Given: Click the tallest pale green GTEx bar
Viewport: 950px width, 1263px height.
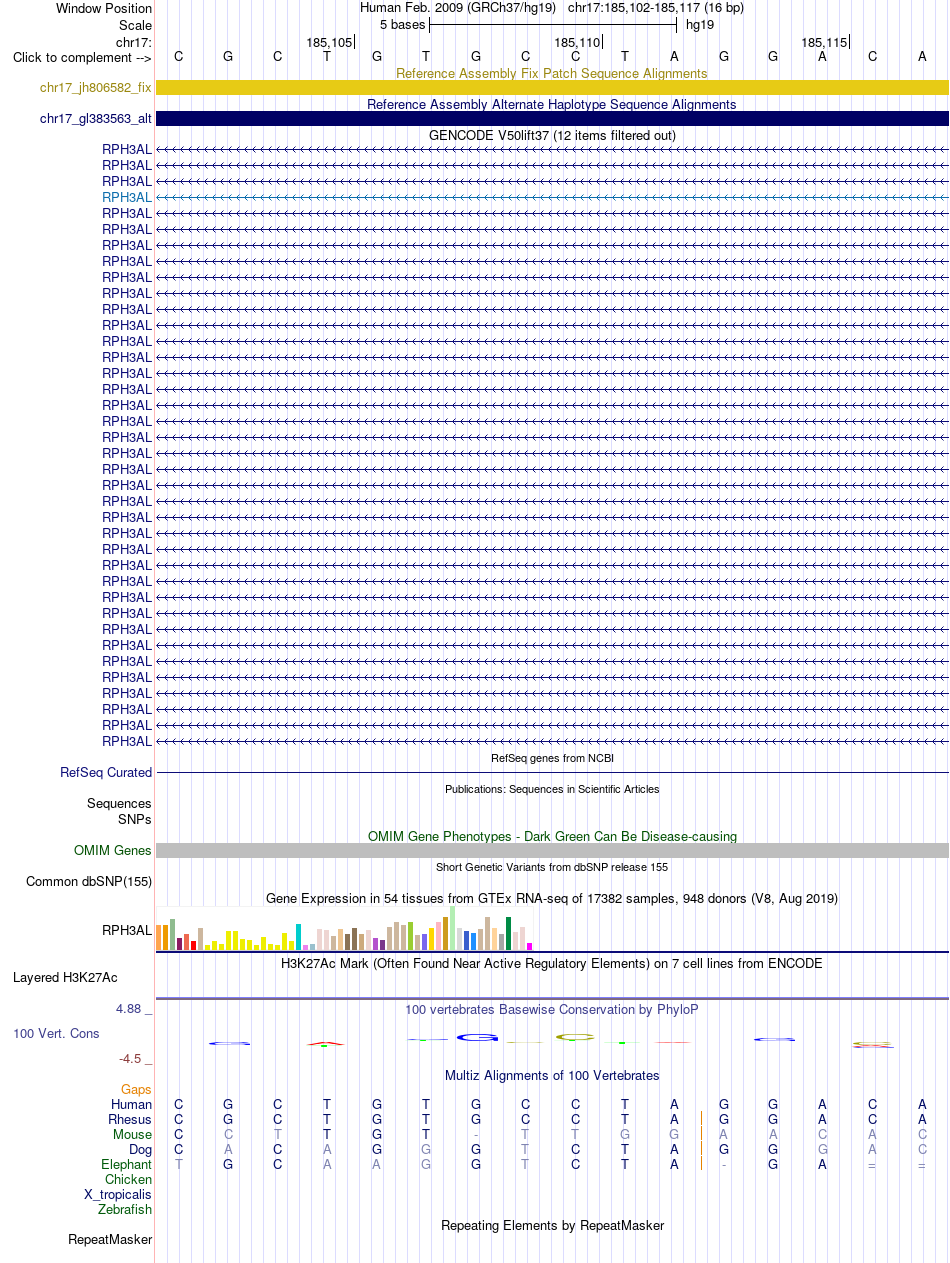Looking at the screenshot, I should pyautogui.click(x=453, y=928).
